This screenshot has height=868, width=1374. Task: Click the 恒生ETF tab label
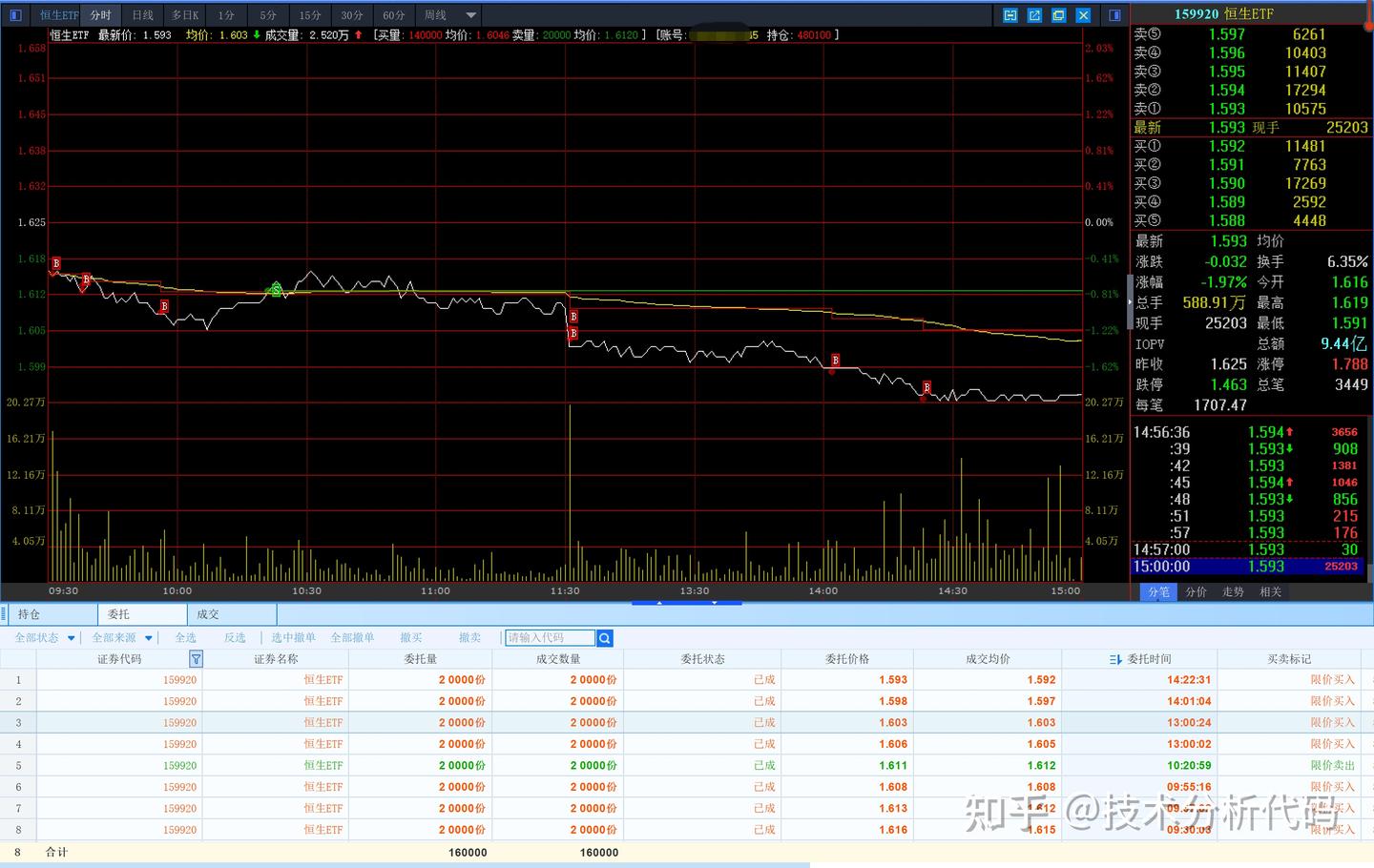[x=57, y=15]
